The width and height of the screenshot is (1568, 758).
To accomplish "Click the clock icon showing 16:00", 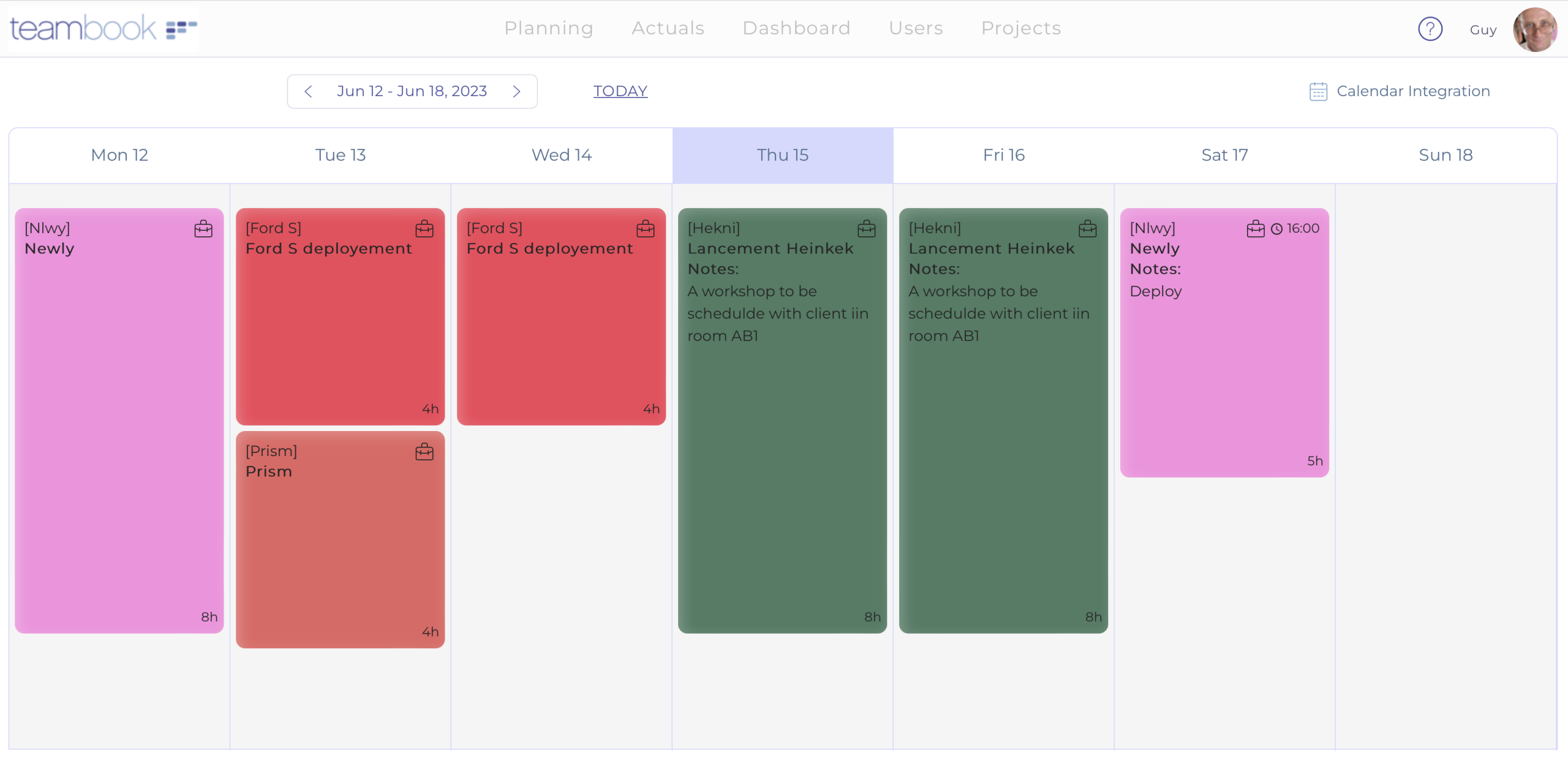I will tap(1277, 229).
